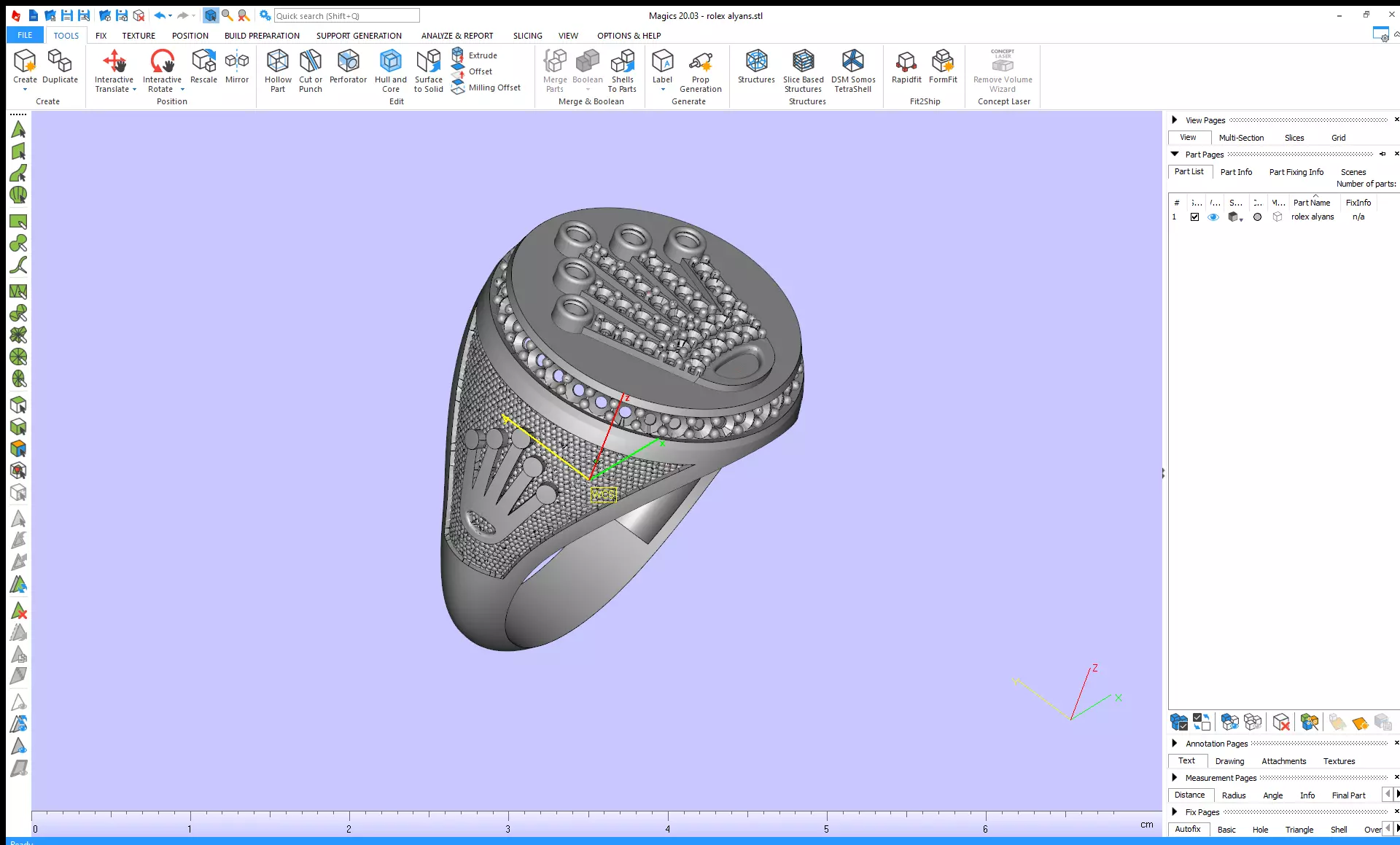
Task: Select the Cut or Punch tool
Action: click(311, 71)
